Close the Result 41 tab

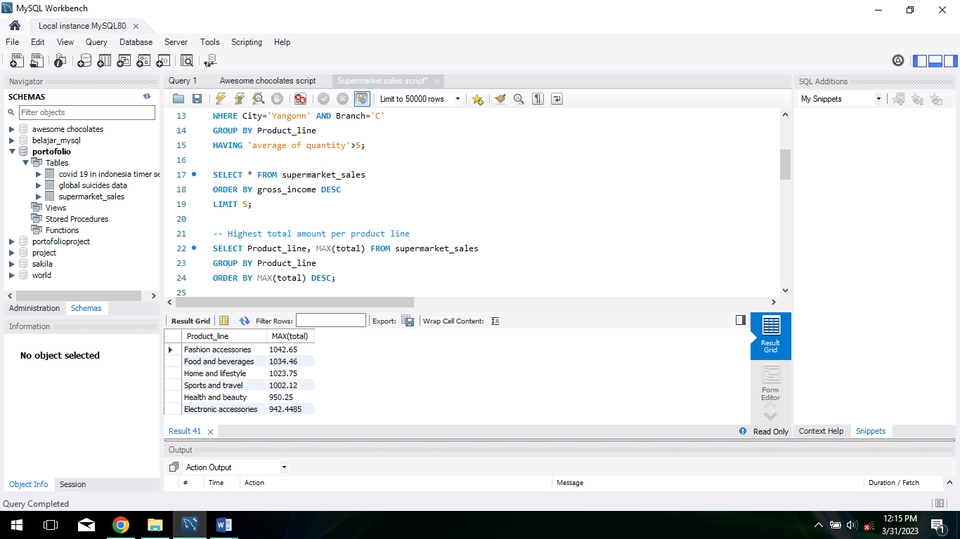click(x=210, y=432)
